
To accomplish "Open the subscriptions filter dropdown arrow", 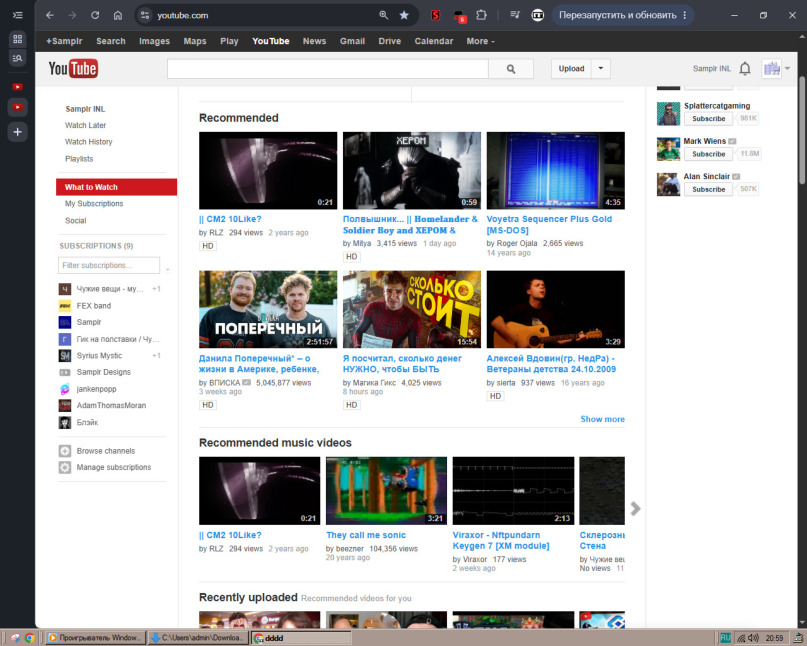I will pyautogui.click(x=167, y=270).
